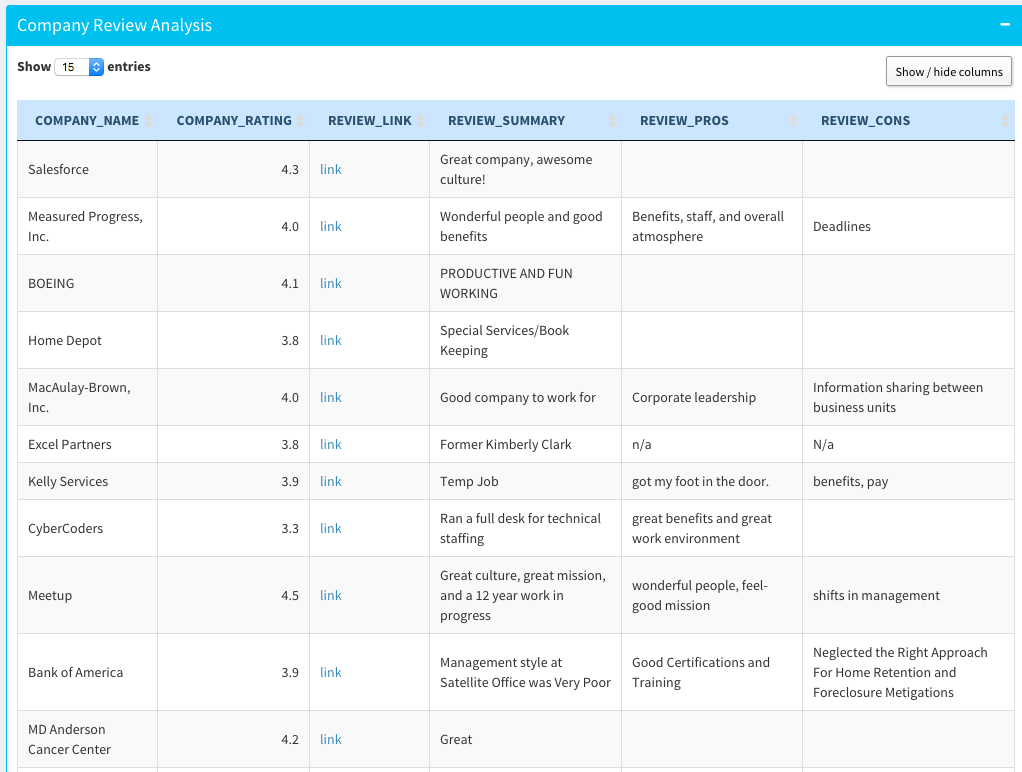Click the 4.1 rating for BOEING
Viewport: 1022px width, 772px height.
290,284
